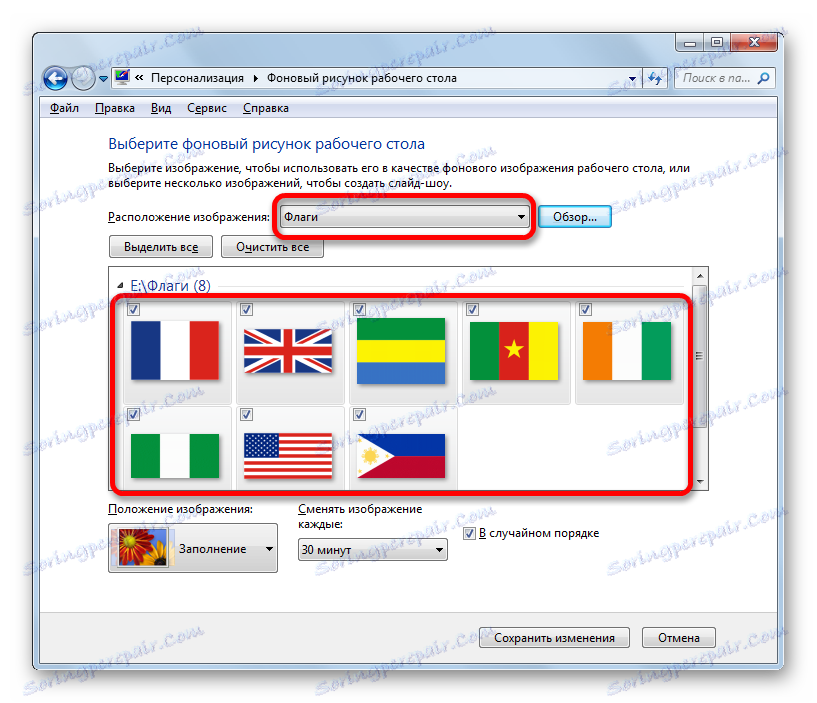Viewport: 817px width, 703px height.
Task: Uncheck the United Kingdom flag checkbox
Action: point(246,310)
